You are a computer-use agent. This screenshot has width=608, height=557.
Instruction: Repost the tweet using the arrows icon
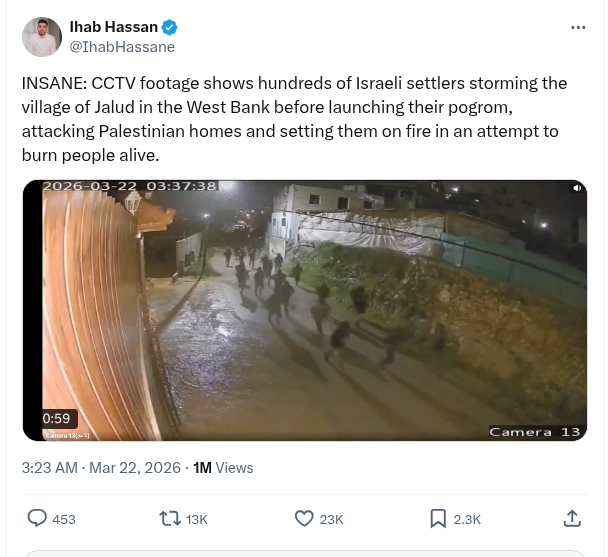coord(170,518)
